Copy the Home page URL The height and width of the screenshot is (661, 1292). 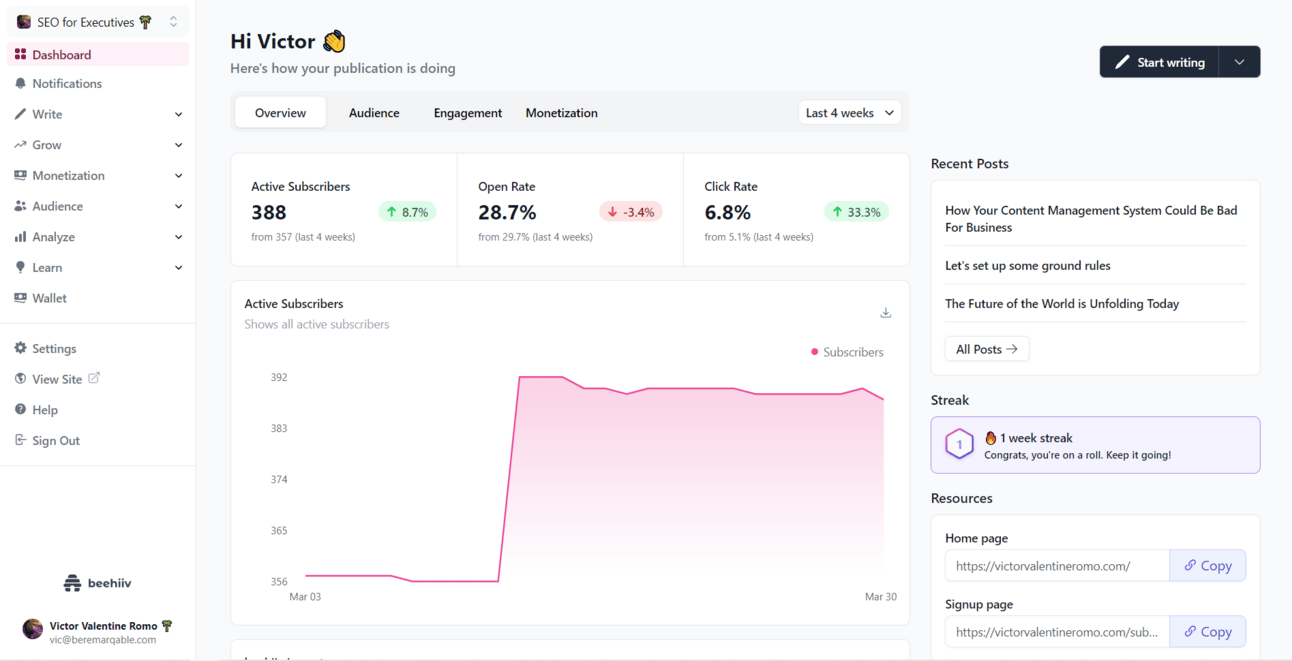coord(1207,566)
